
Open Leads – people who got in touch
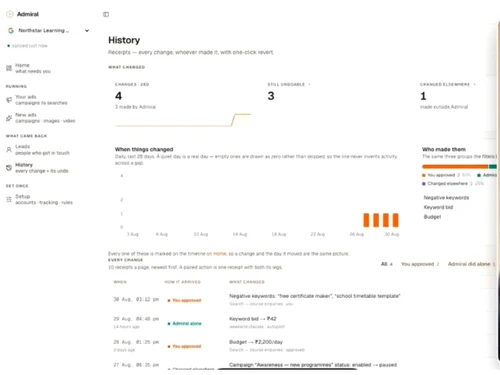coord(42,150)
